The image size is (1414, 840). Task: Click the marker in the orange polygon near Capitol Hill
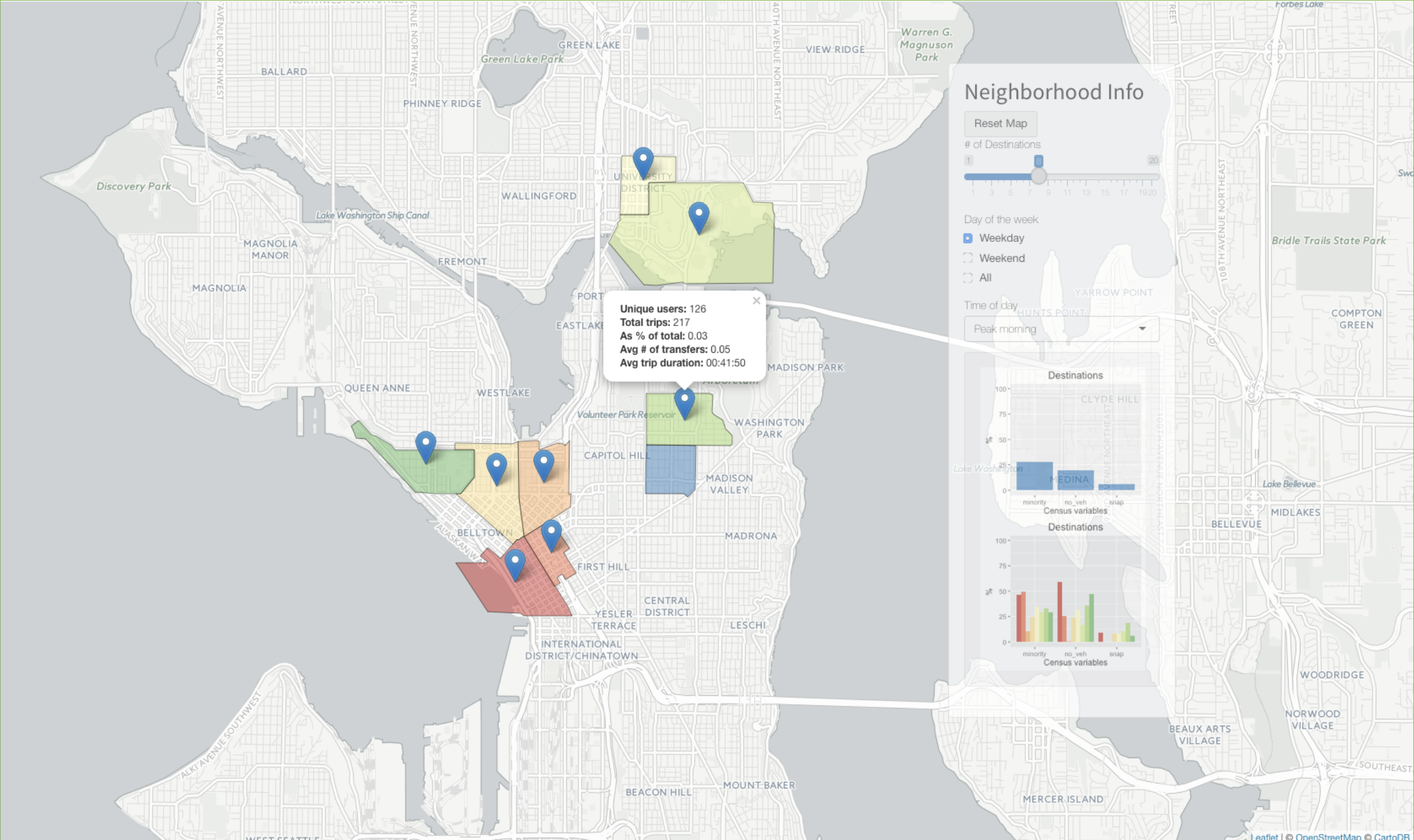click(x=543, y=464)
